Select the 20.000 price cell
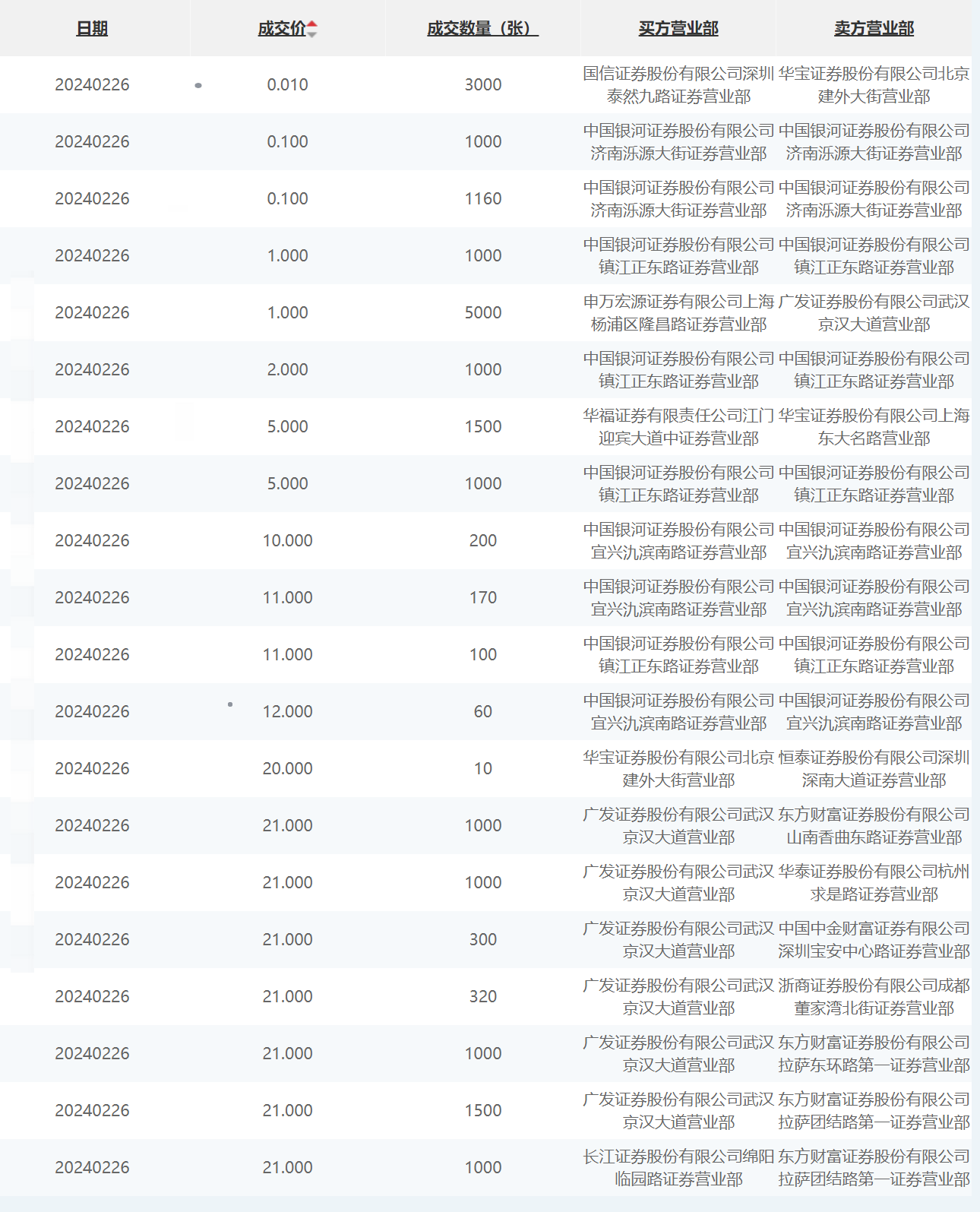The width and height of the screenshot is (980, 1212). 288,768
